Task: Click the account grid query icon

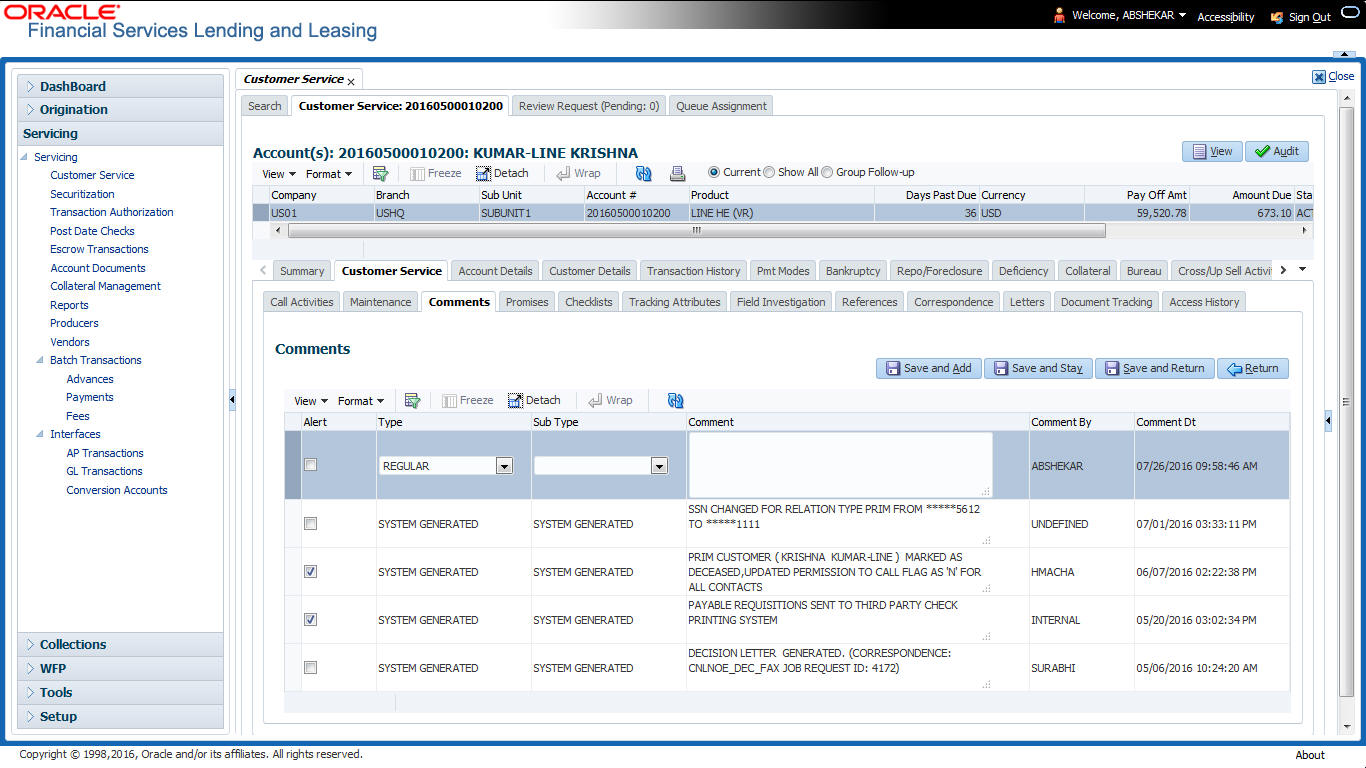Action: [x=380, y=173]
